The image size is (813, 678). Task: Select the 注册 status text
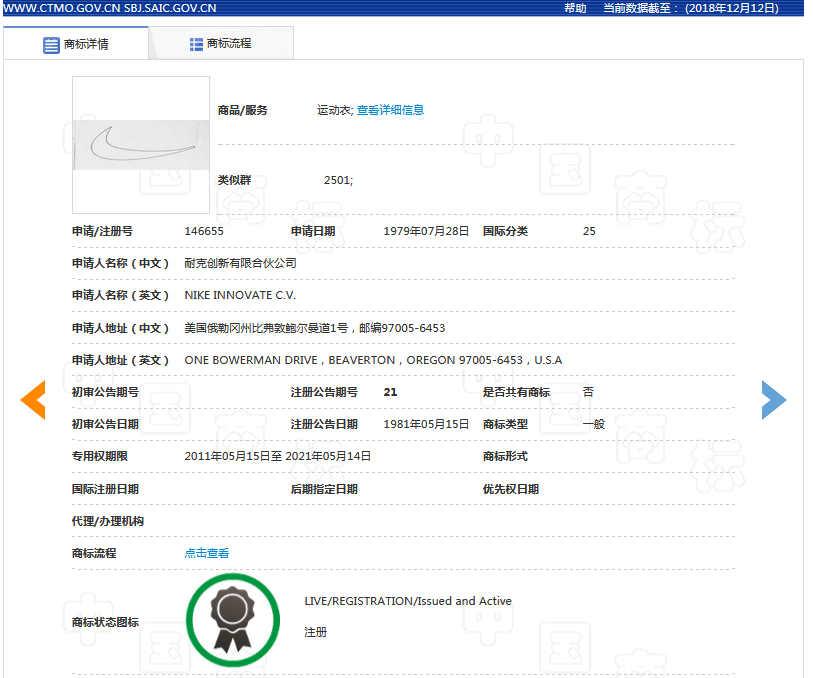point(315,632)
